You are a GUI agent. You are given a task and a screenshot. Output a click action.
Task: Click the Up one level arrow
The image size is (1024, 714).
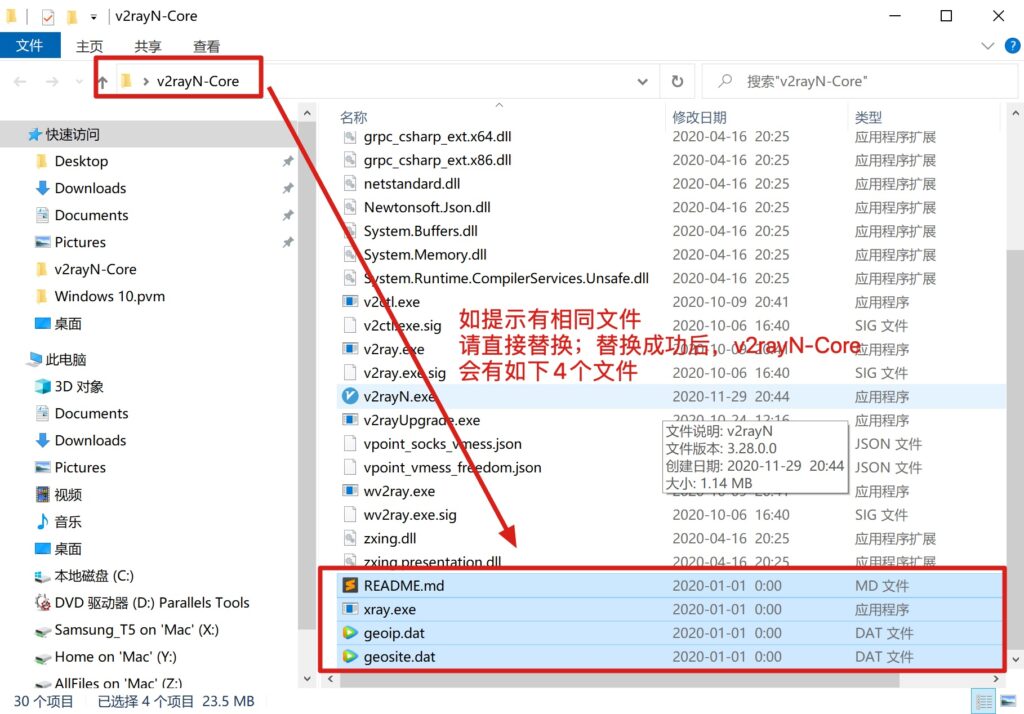point(103,82)
